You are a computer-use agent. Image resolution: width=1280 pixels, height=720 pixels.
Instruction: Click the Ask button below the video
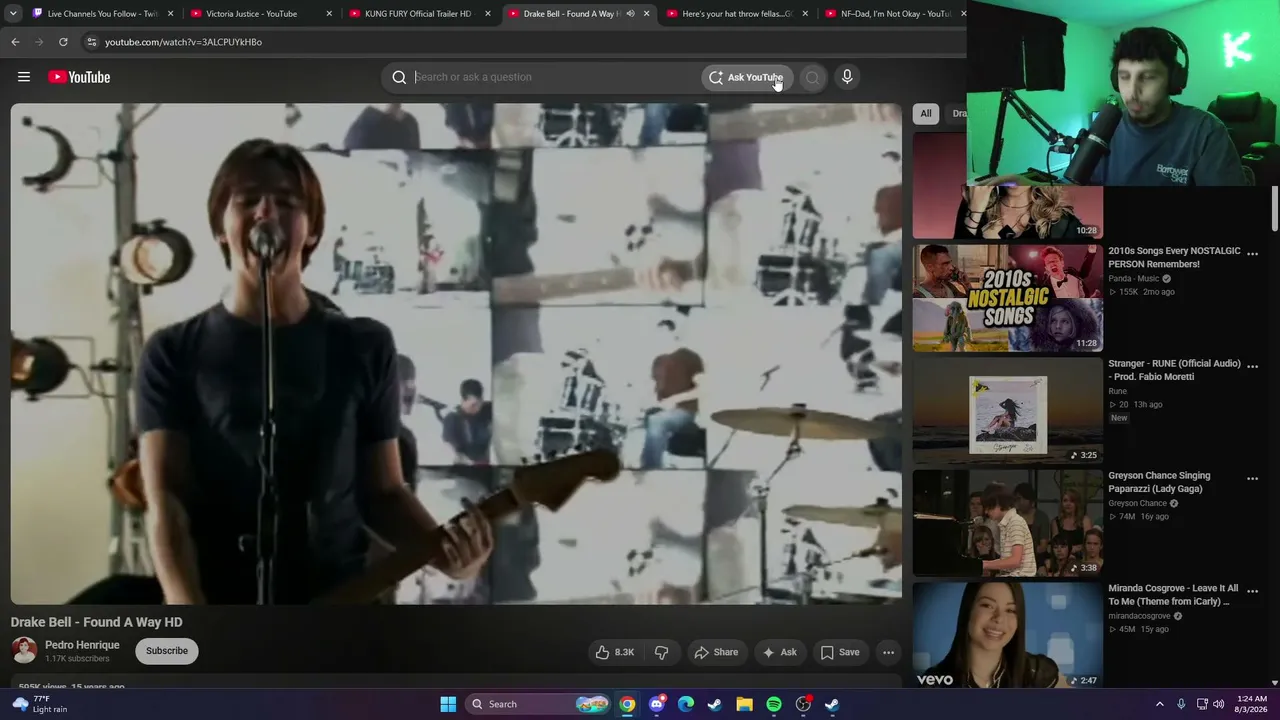click(x=780, y=652)
